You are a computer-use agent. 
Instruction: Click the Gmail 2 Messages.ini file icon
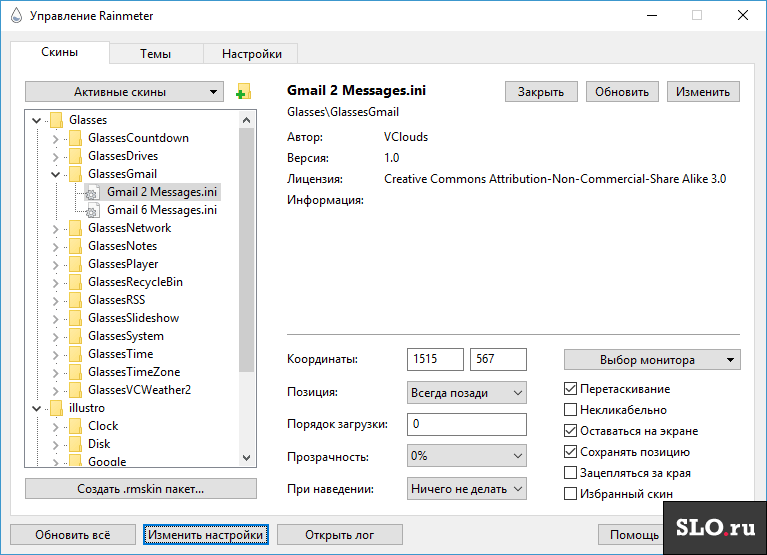click(93, 193)
